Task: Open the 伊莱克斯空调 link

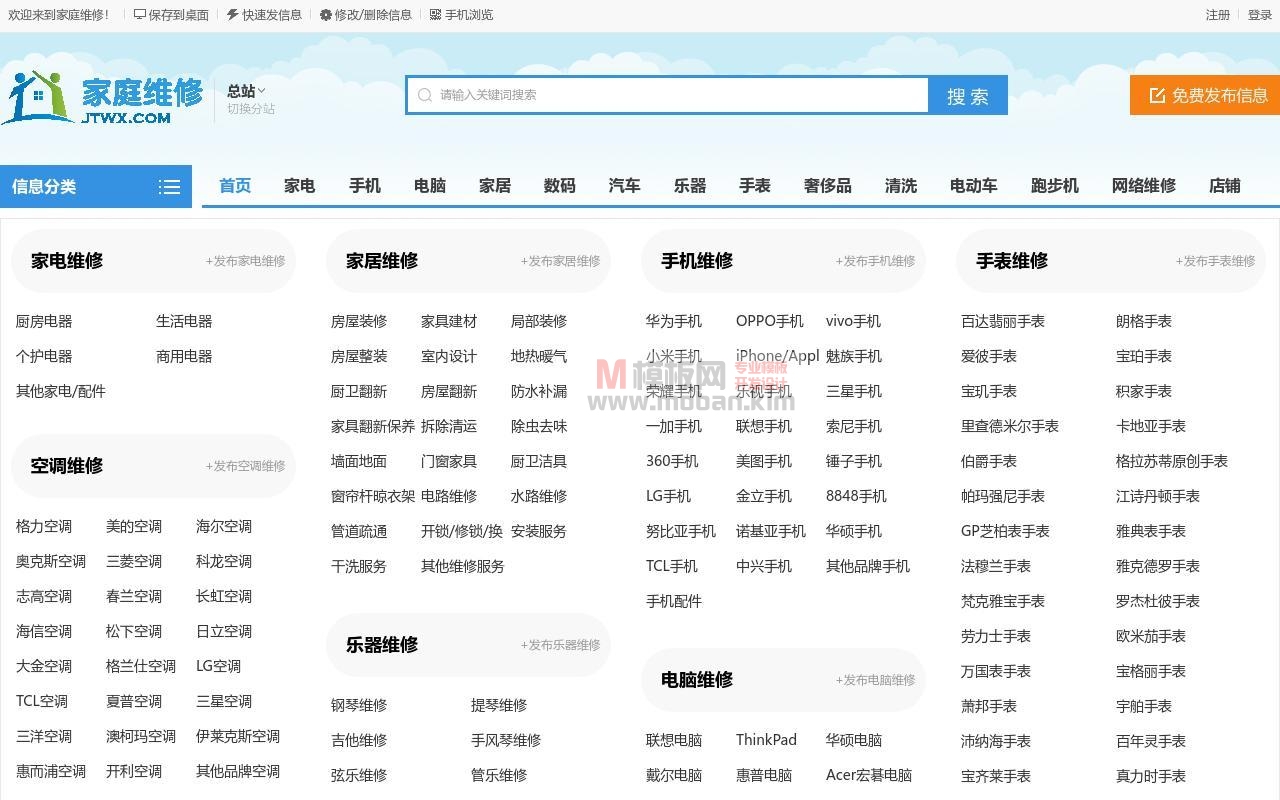Action: point(238,736)
